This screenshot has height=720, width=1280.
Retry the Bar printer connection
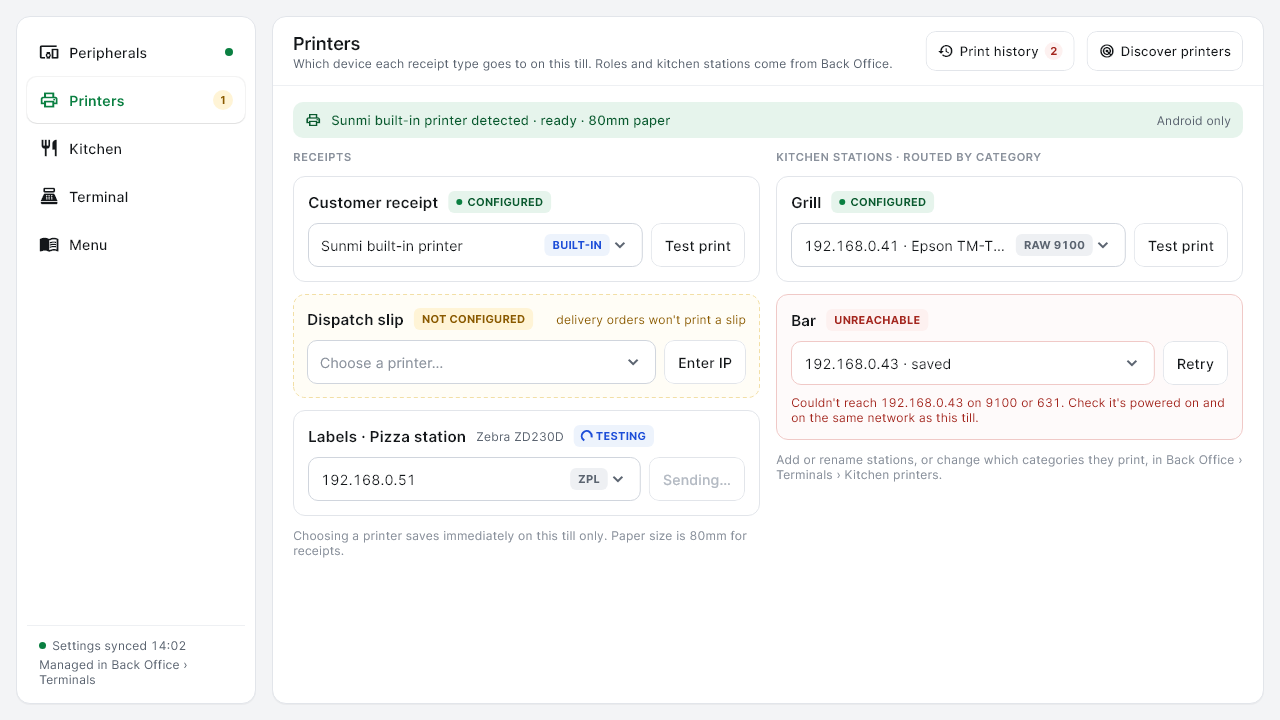pos(1195,363)
